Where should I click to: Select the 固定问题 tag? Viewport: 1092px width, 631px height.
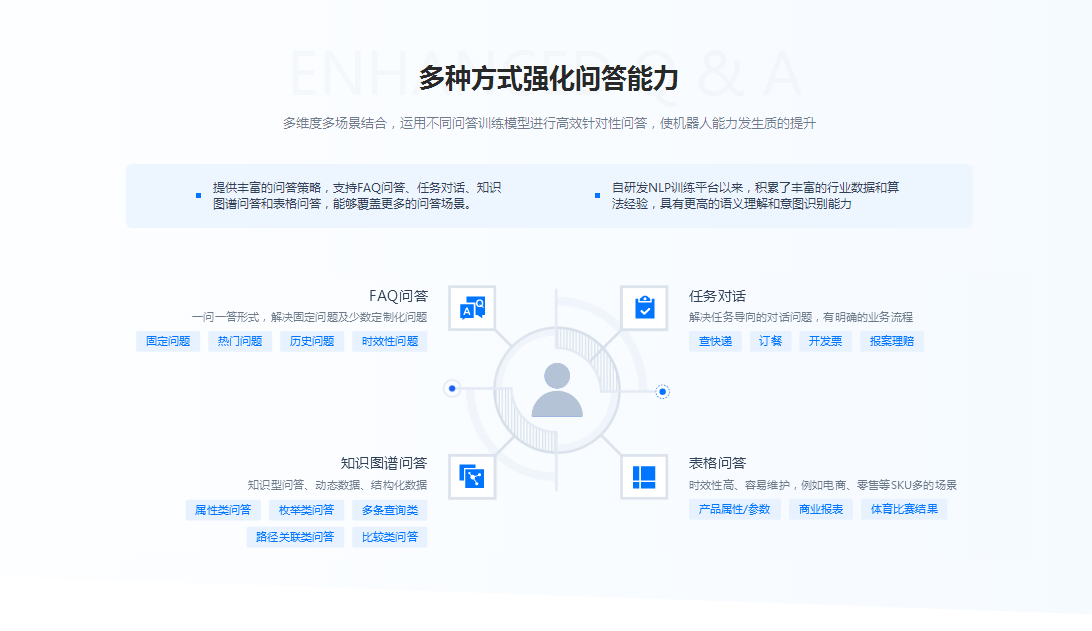(168, 341)
